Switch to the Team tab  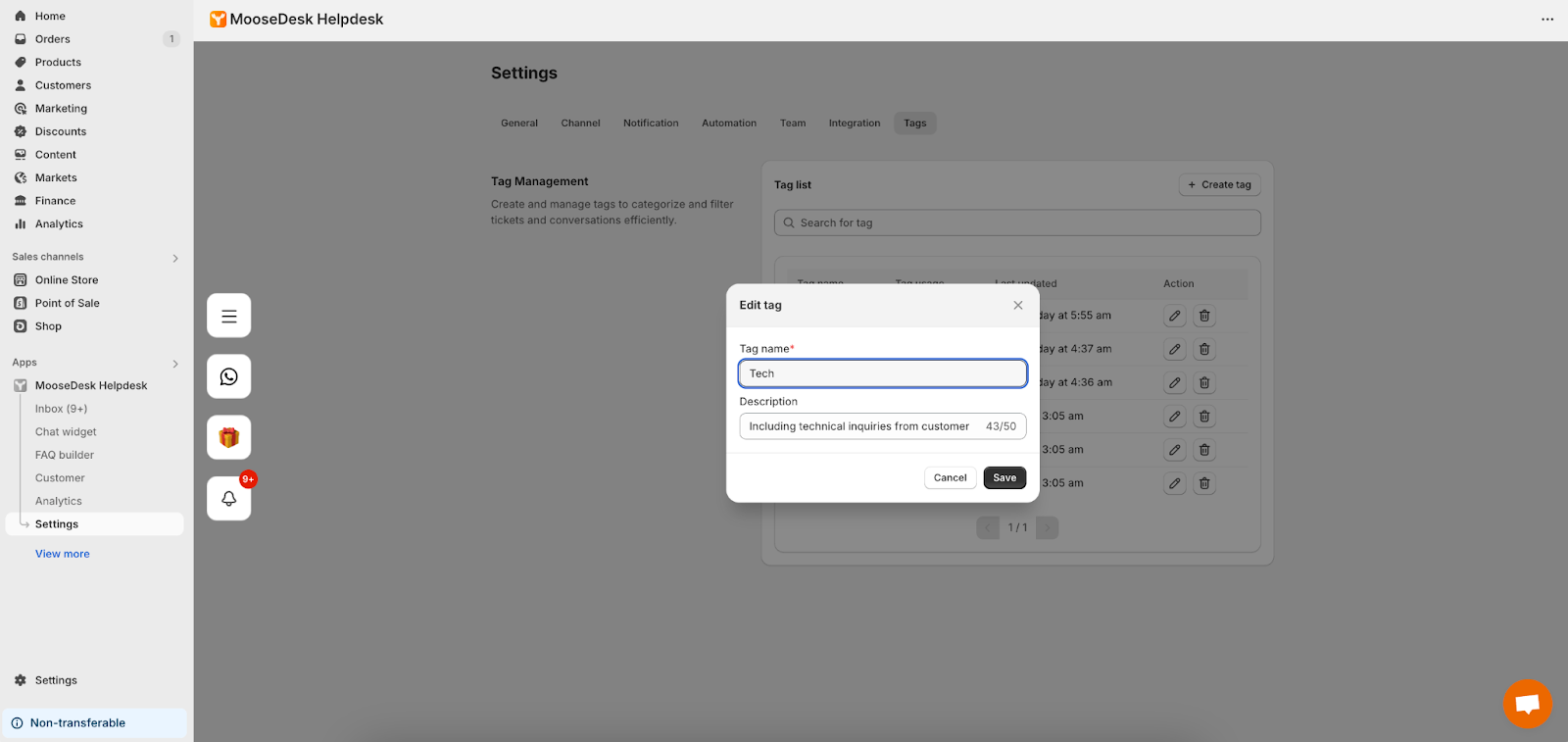(x=793, y=124)
